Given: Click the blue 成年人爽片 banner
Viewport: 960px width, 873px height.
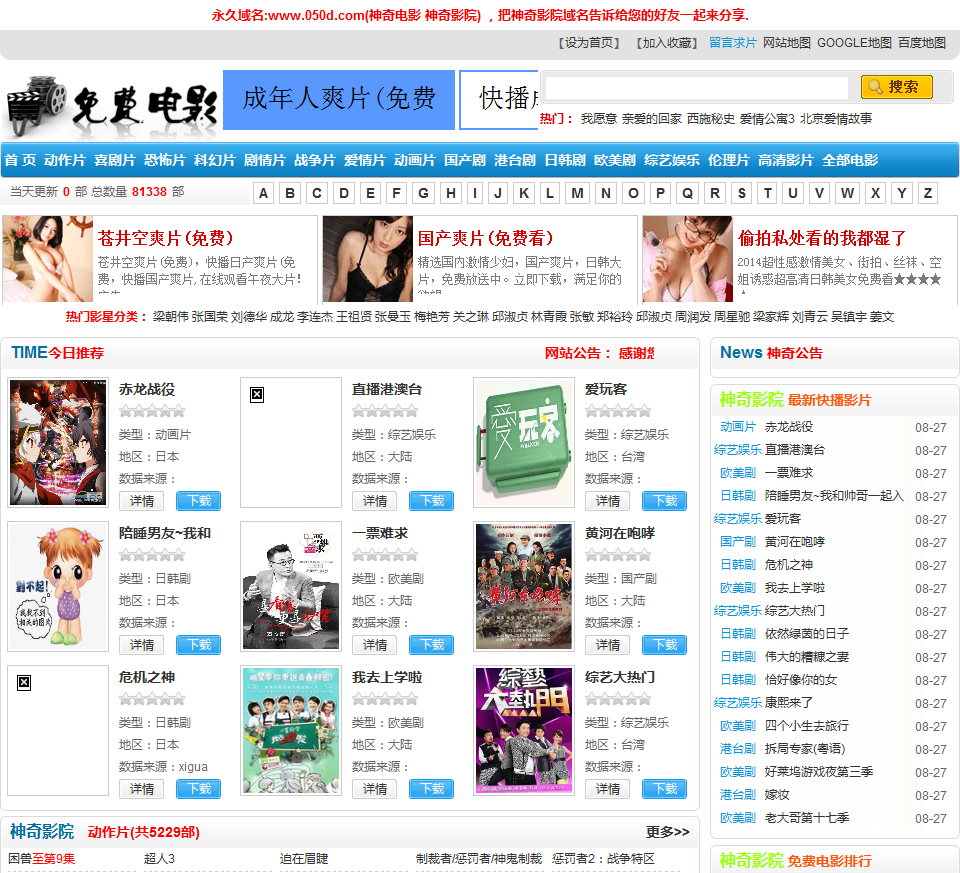Looking at the screenshot, I should (339, 100).
